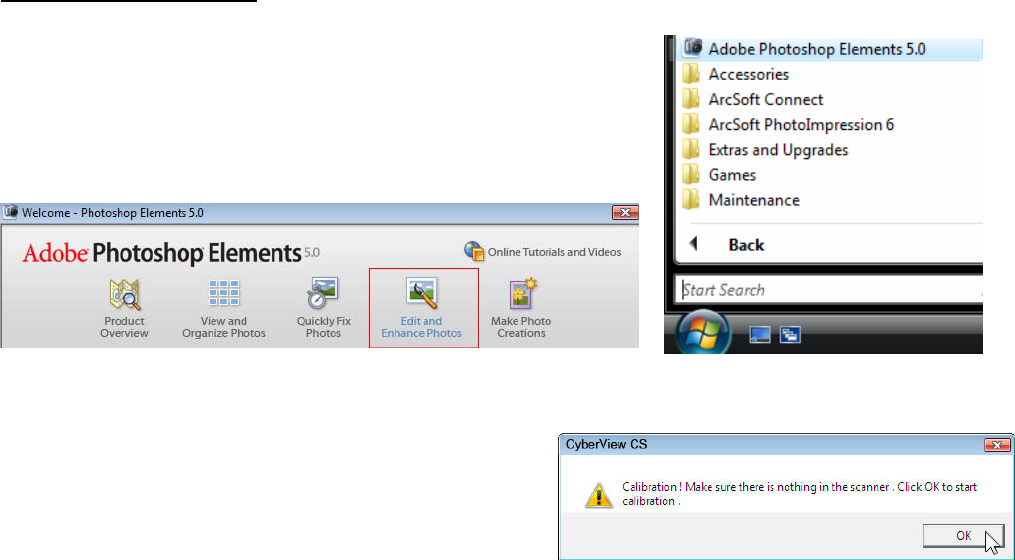Launch Edit and Enhance Photos
The image size is (1015, 560).
pyautogui.click(x=423, y=308)
